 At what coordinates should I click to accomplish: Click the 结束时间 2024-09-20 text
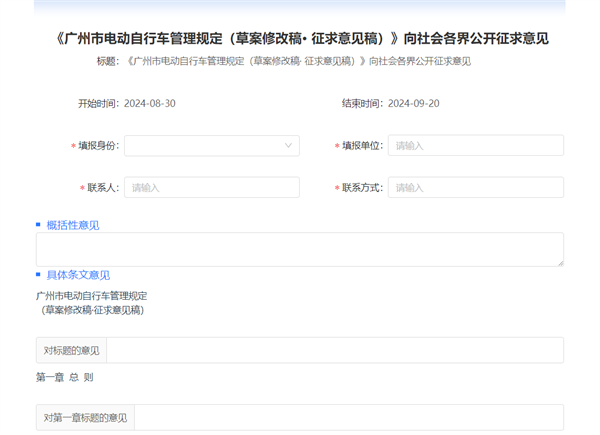click(391, 104)
